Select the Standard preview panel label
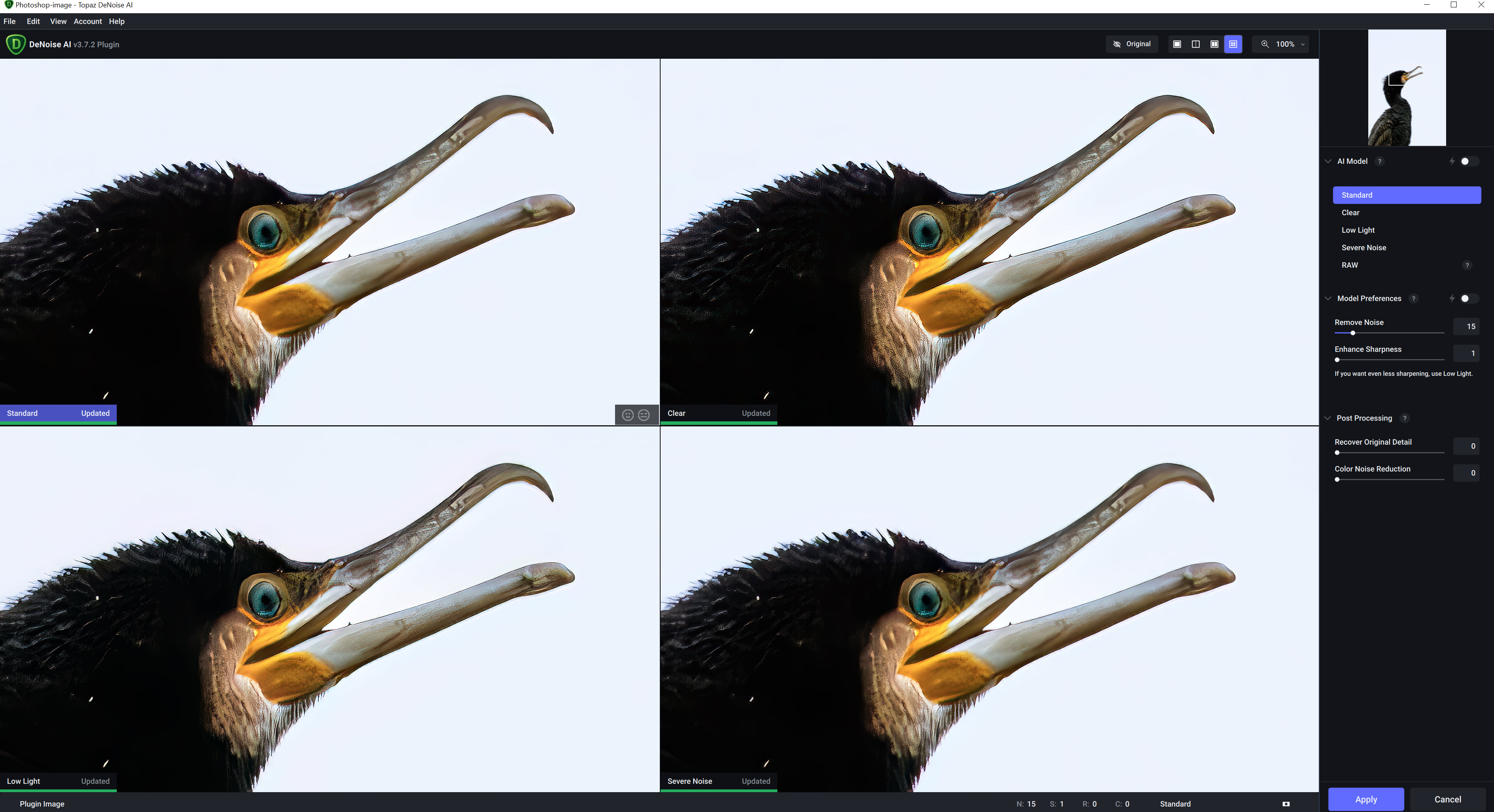The height and width of the screenshot is (812, 1494). [22, 413]
